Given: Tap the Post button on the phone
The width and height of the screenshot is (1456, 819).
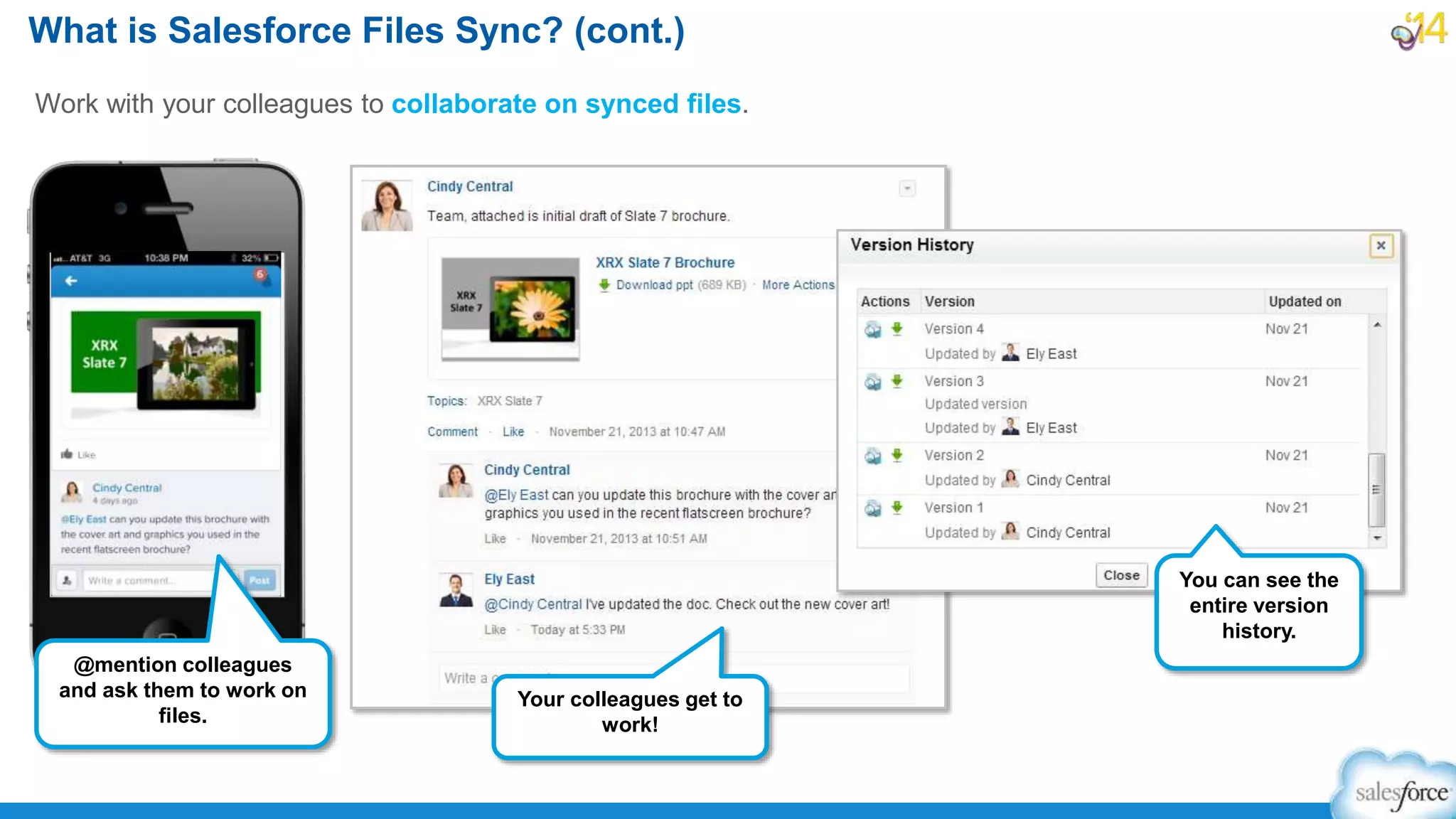Looking at the screenshot, I should click(259, 580).
